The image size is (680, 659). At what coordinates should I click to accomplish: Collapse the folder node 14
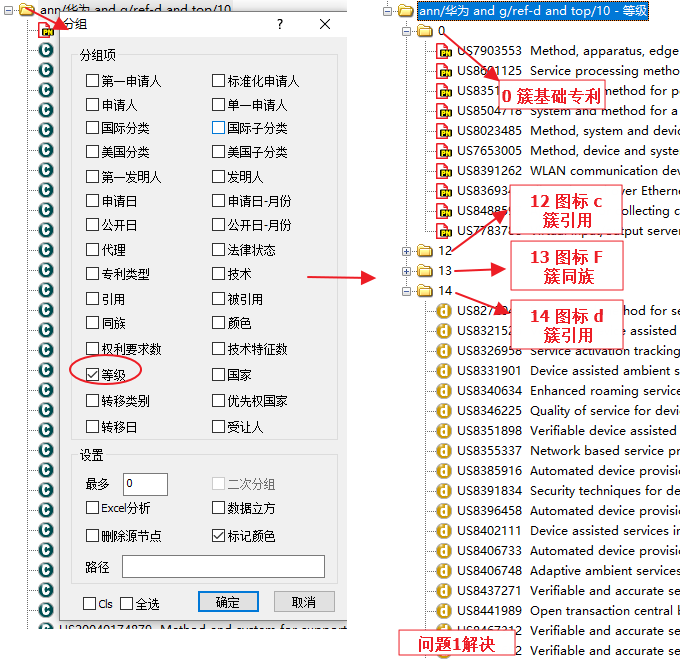tap(407, 291)
